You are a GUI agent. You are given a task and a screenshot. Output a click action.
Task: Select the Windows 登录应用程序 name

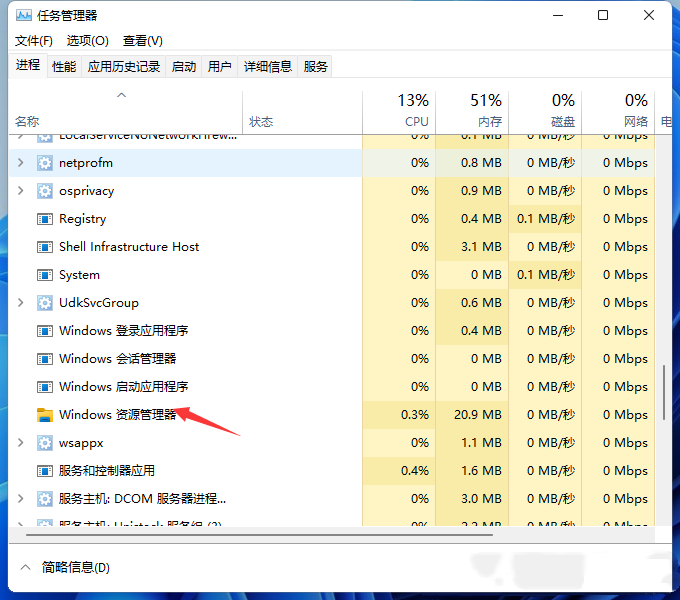coord(124,331)
